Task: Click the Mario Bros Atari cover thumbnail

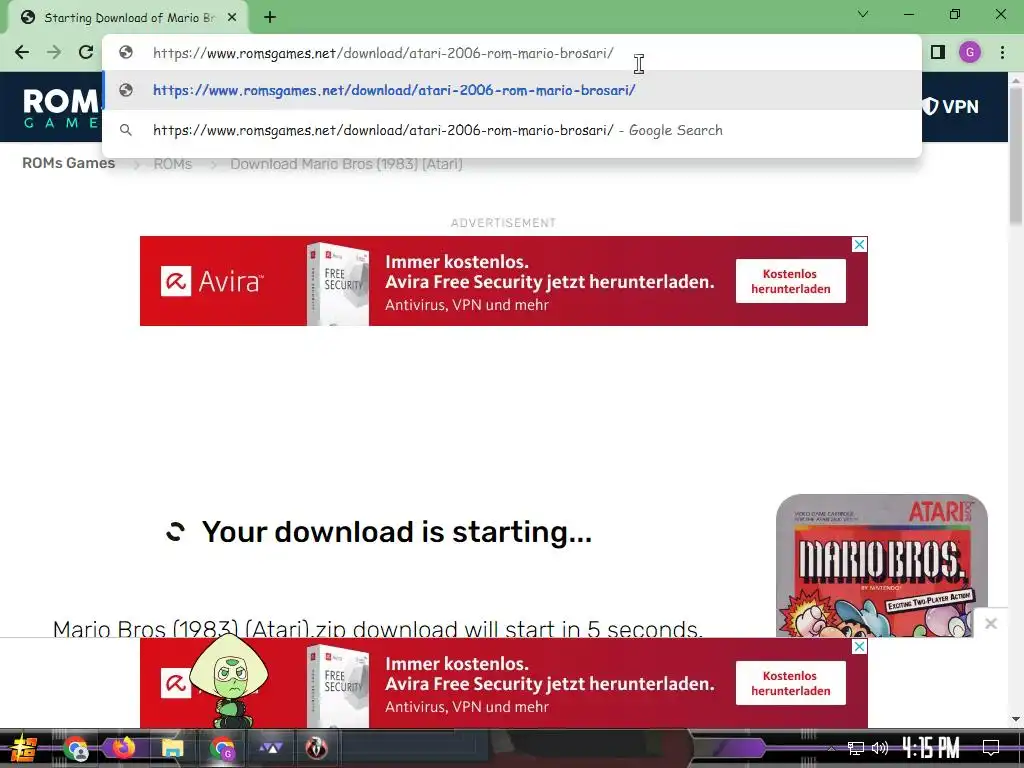Action: pyautogui.click(x=882, y=566)
